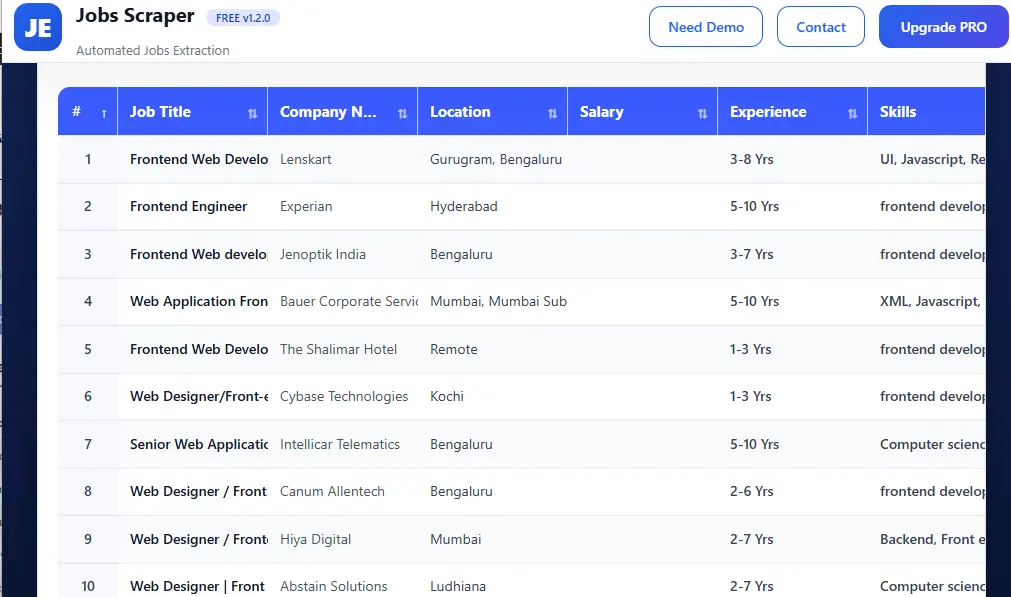Click the ascending arrow beside the # header

tap(103, 112)
